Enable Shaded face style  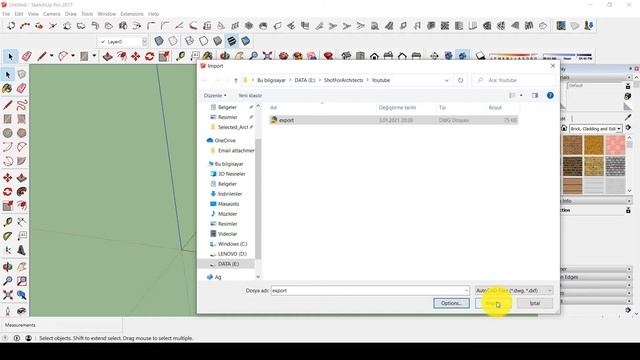218,41
